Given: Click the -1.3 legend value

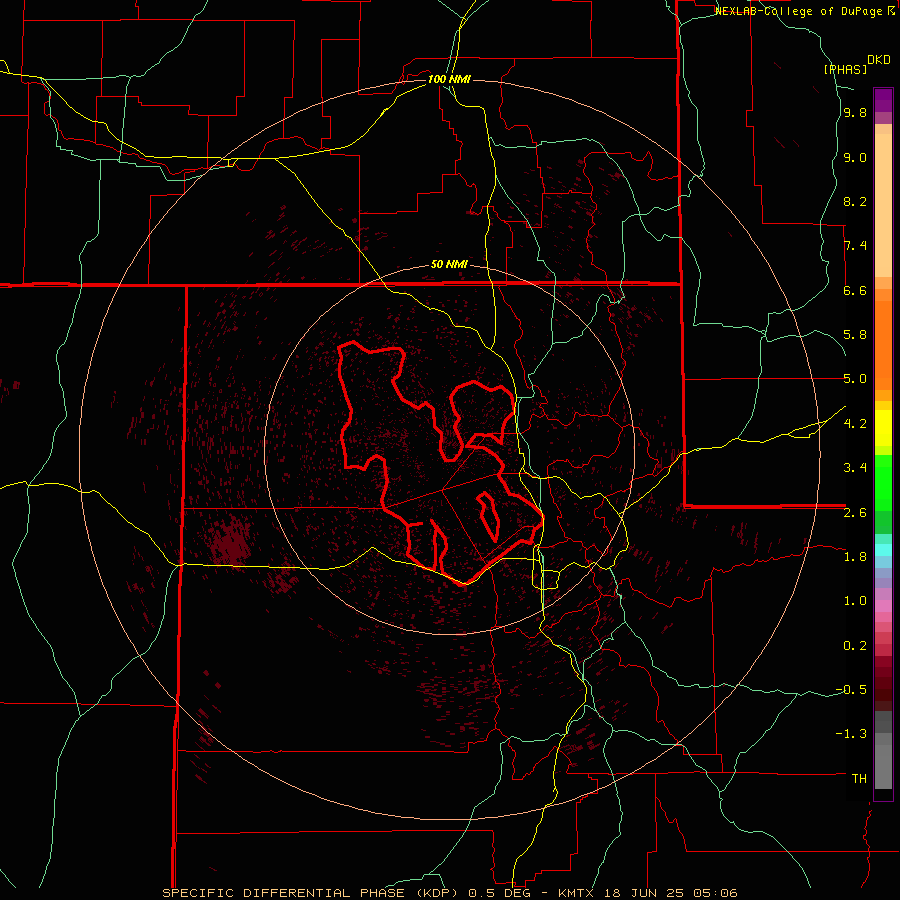Looking at the screenshot, I should pos(851,734).
